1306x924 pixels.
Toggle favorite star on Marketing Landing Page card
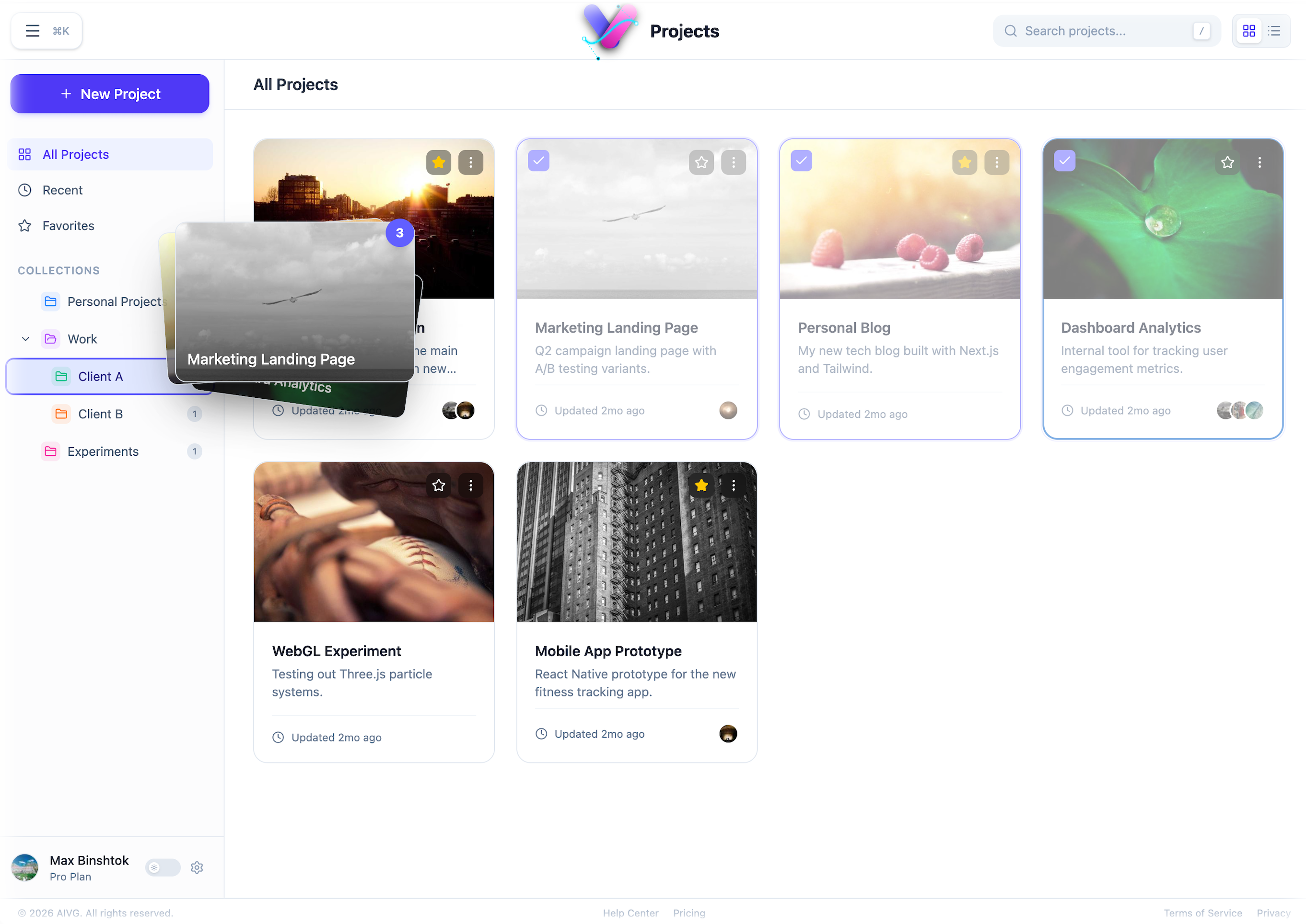701,162
